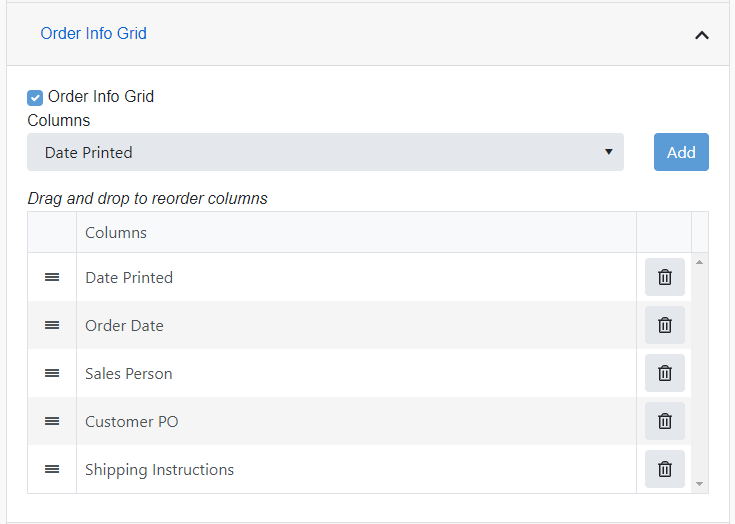735x524 pixels.
Task: Click the Order Info Grid header link
Action: [x=93, y=33]
